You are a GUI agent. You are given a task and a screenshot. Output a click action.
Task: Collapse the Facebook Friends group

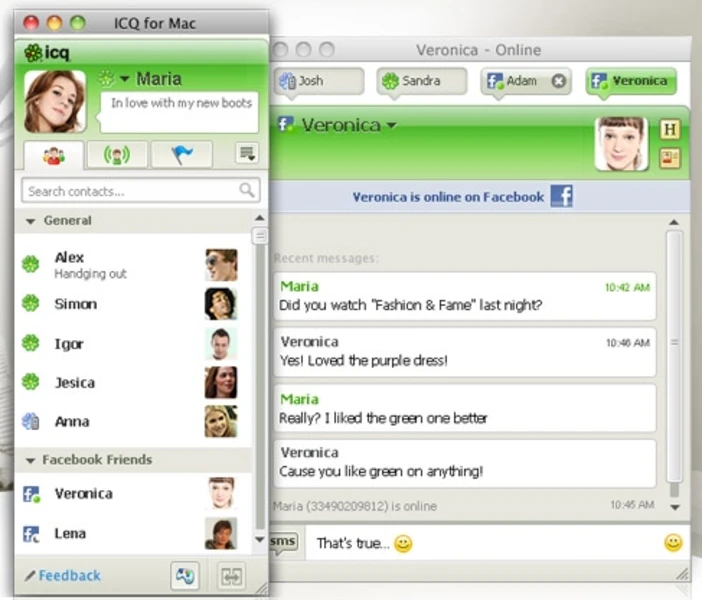[31, 460]
